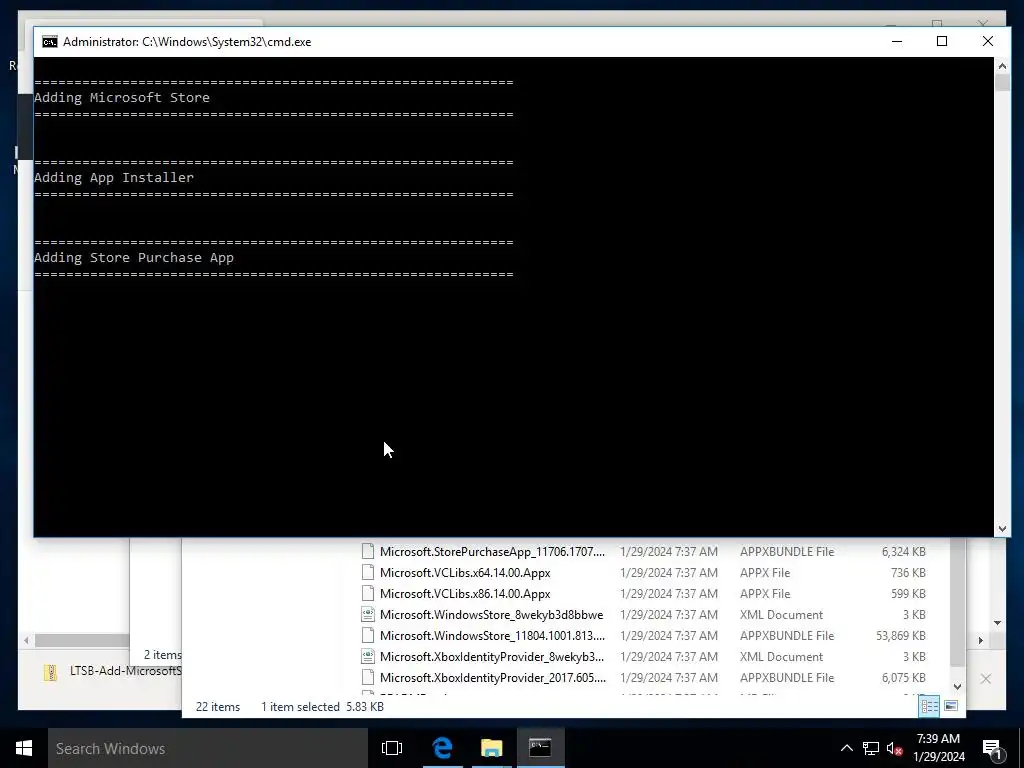Click the taskbar clock showing 7:39 AM
1024x768 pixels.
point(938,748)
